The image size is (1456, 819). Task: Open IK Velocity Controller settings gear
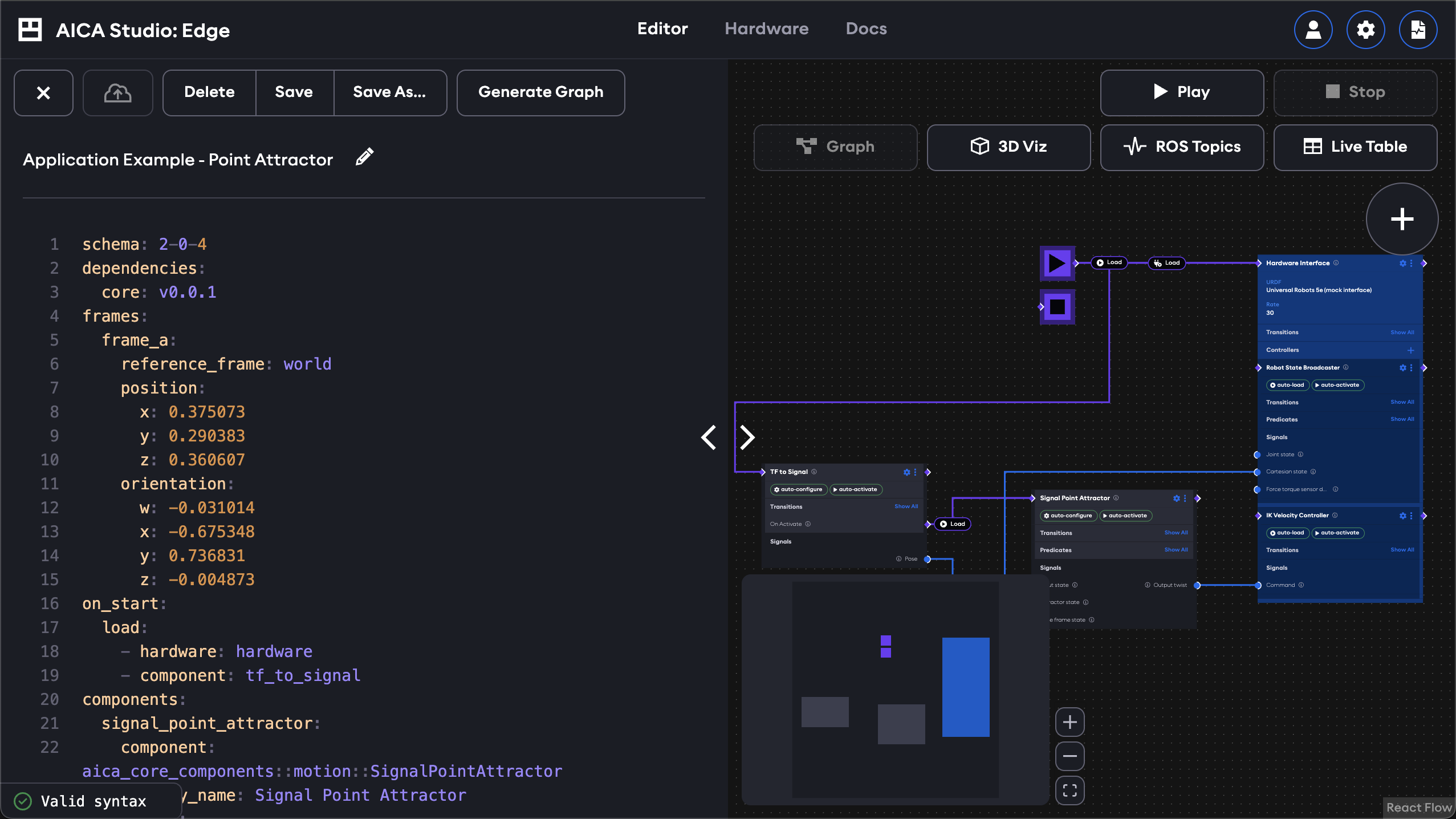click(x=1402, y=516)
